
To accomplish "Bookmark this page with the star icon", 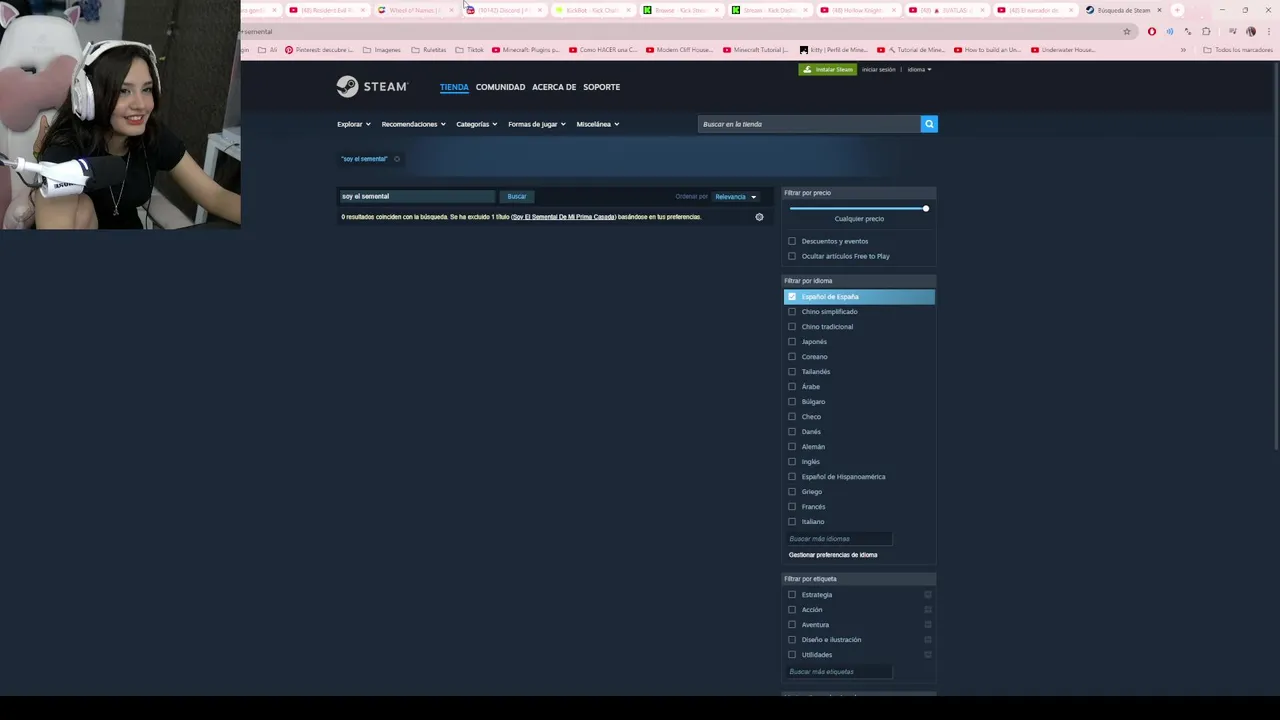I will pyautogui.click(x=1127, y=32).
